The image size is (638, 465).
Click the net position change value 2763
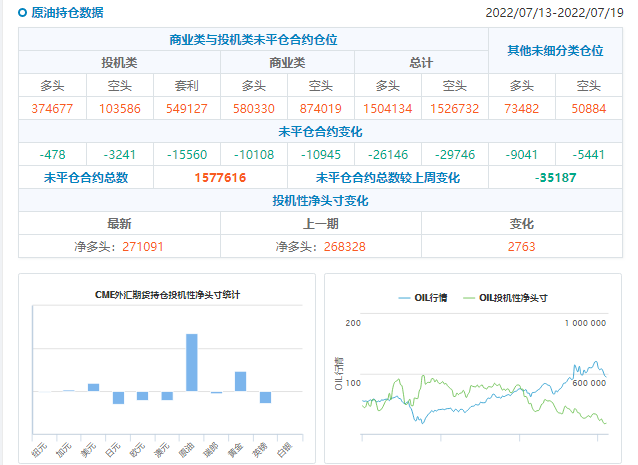pyautogui.click(x=521, y=246)
